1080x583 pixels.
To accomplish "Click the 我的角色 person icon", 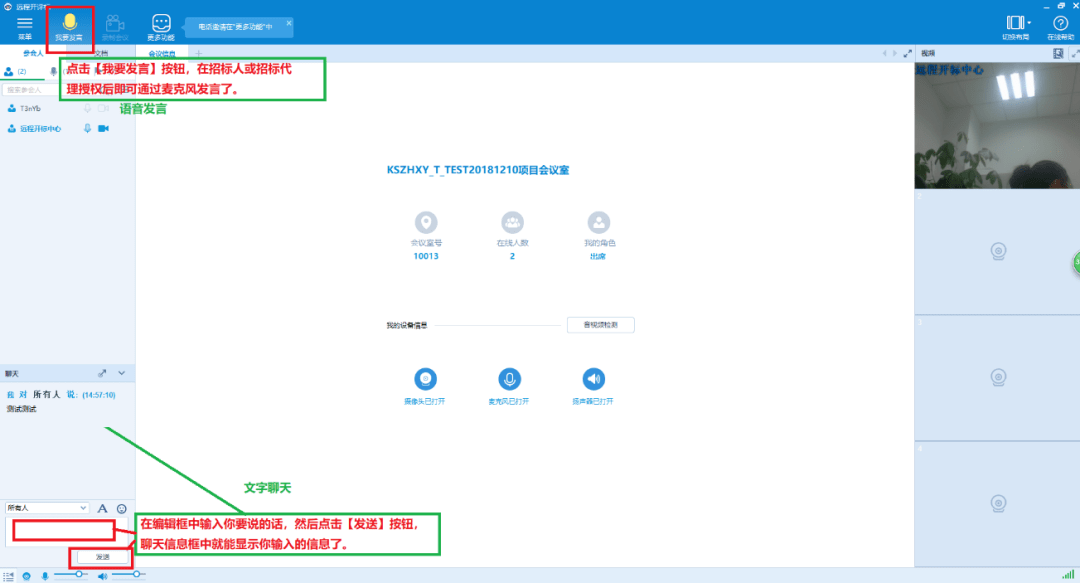I will click(598, 223).
